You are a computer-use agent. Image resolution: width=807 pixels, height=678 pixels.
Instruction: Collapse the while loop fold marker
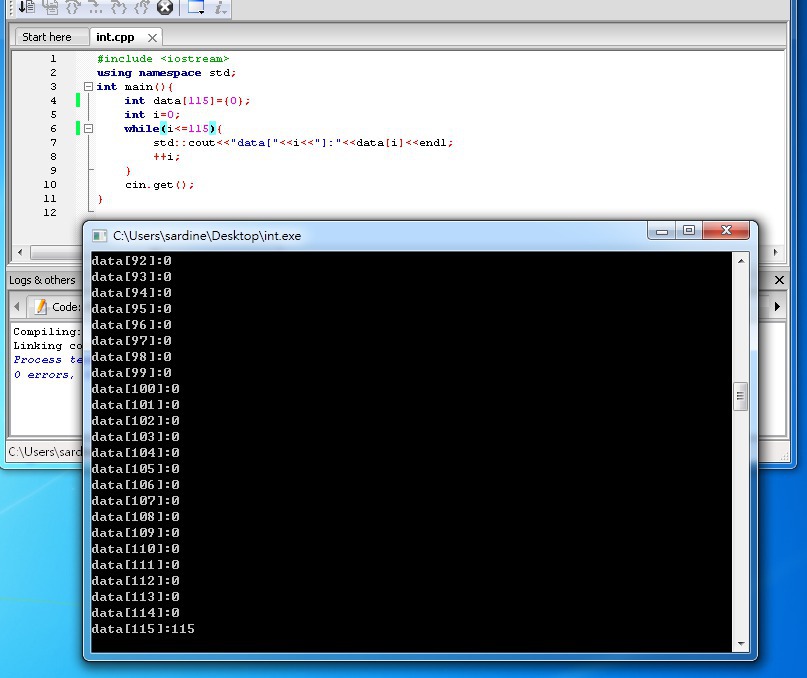(x=88, y=129)
